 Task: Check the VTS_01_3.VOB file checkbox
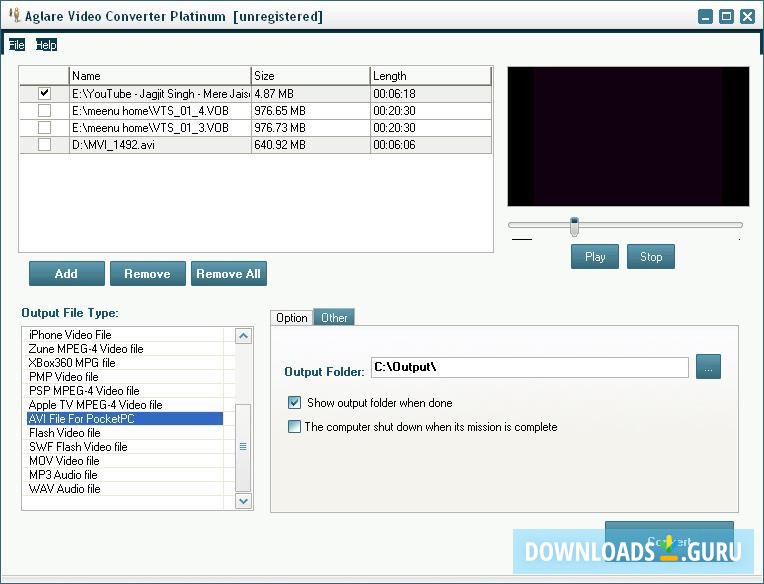click(44, 128)
